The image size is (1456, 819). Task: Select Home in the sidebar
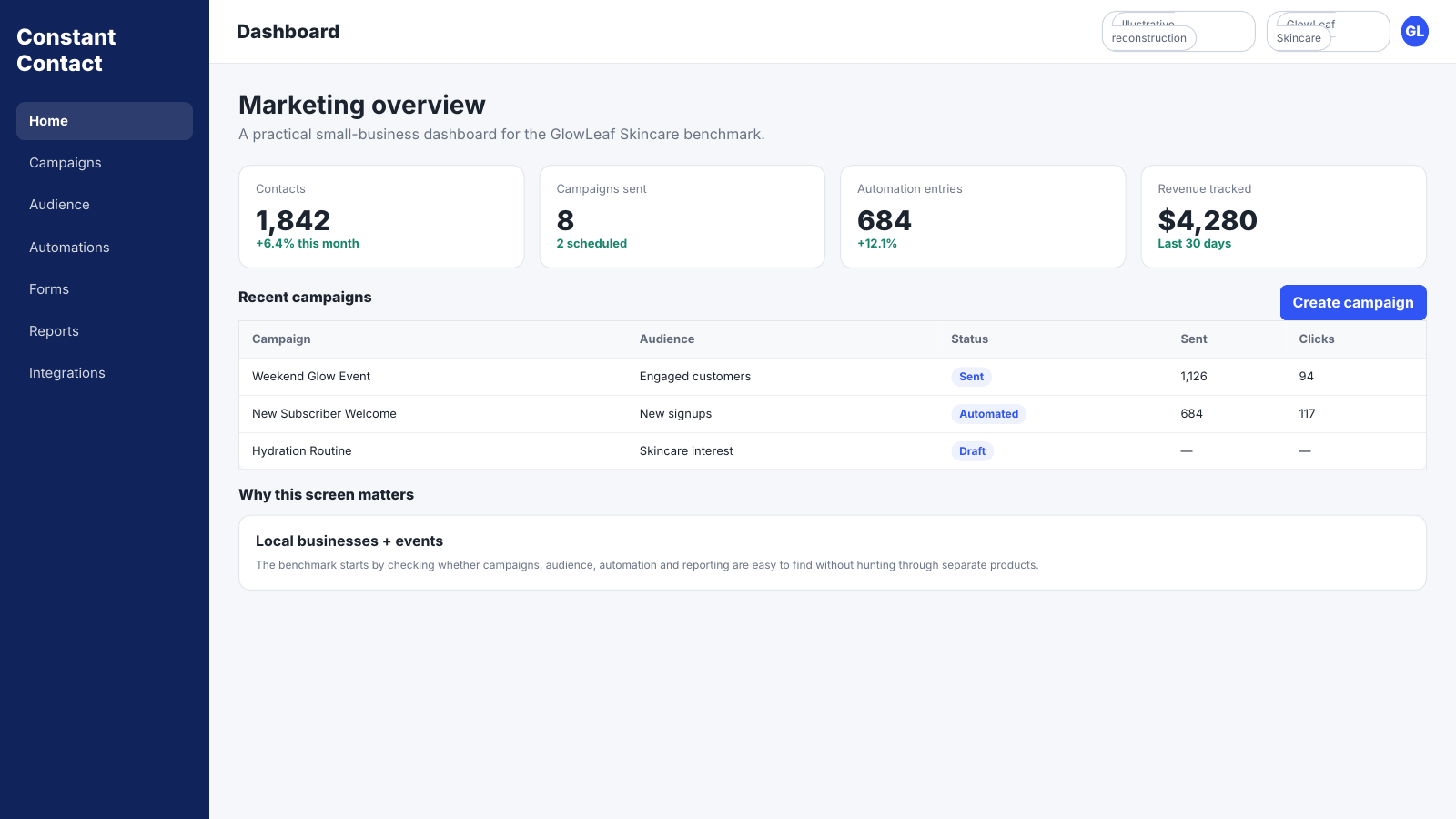click(105, 121)
